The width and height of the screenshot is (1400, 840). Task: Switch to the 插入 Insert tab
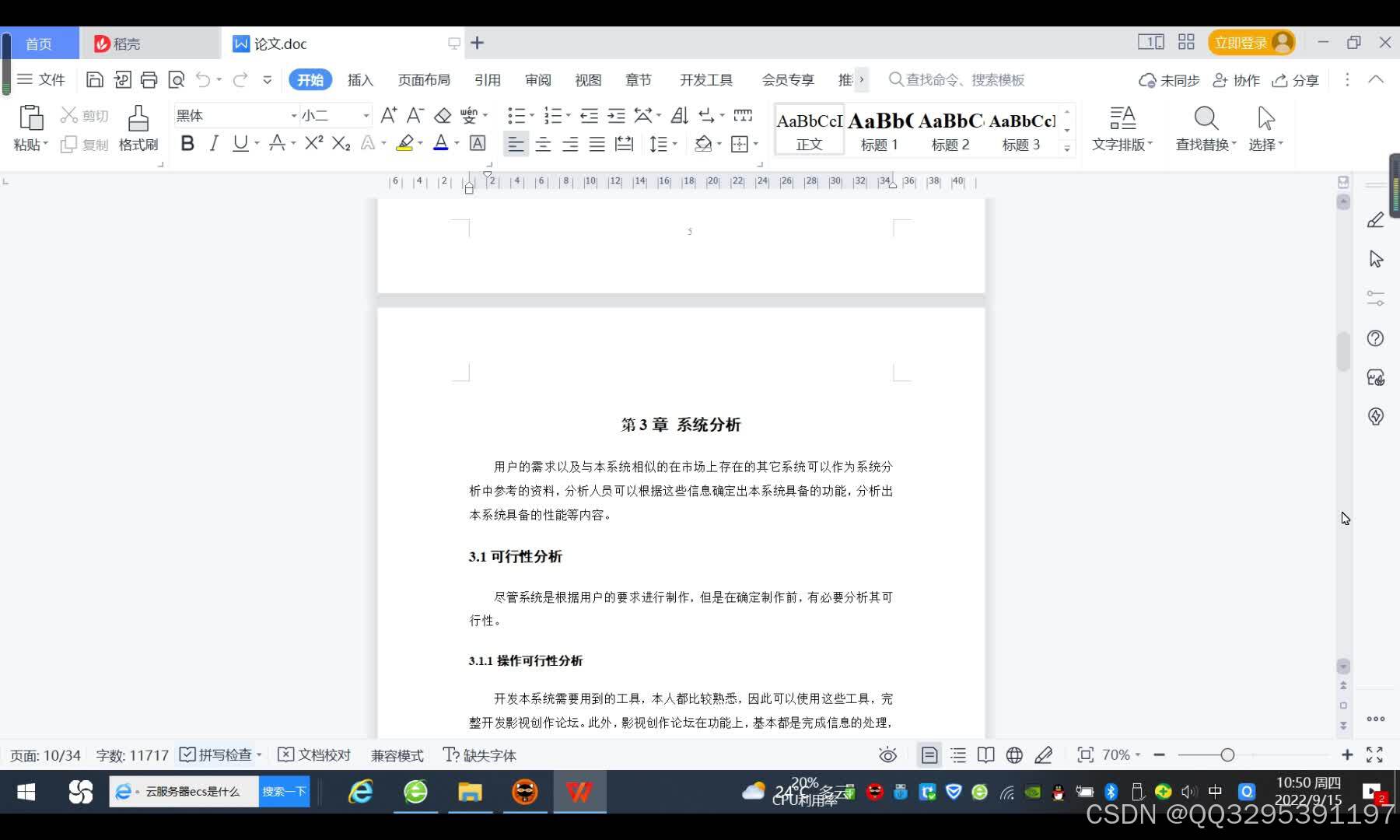point(360,80)
